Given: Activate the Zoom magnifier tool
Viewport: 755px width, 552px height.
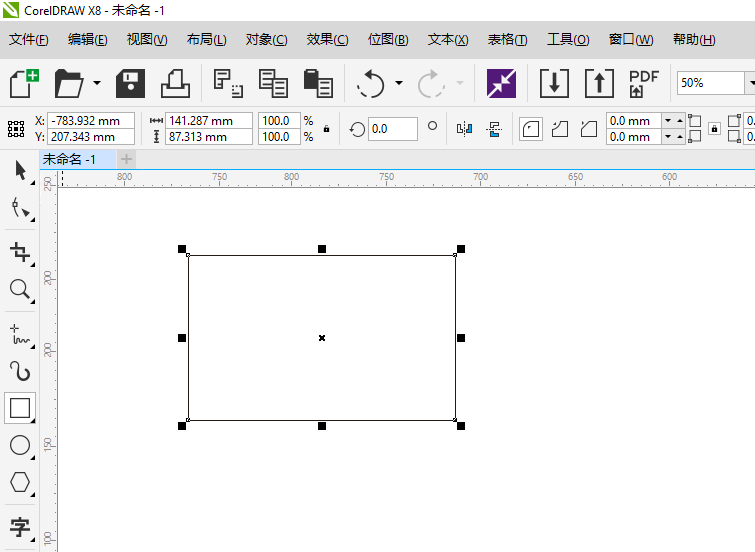Looking at the screenshot, I should pyautogui.click(x=20, y=289).
